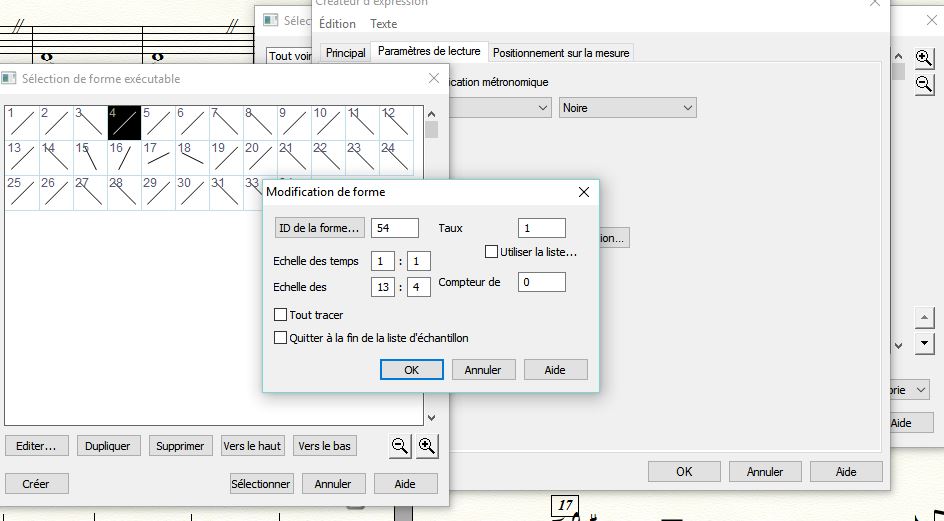Screen dimensions: 944x521
Task: Select executable shape number 17
Action: click(x=158, y=158)
